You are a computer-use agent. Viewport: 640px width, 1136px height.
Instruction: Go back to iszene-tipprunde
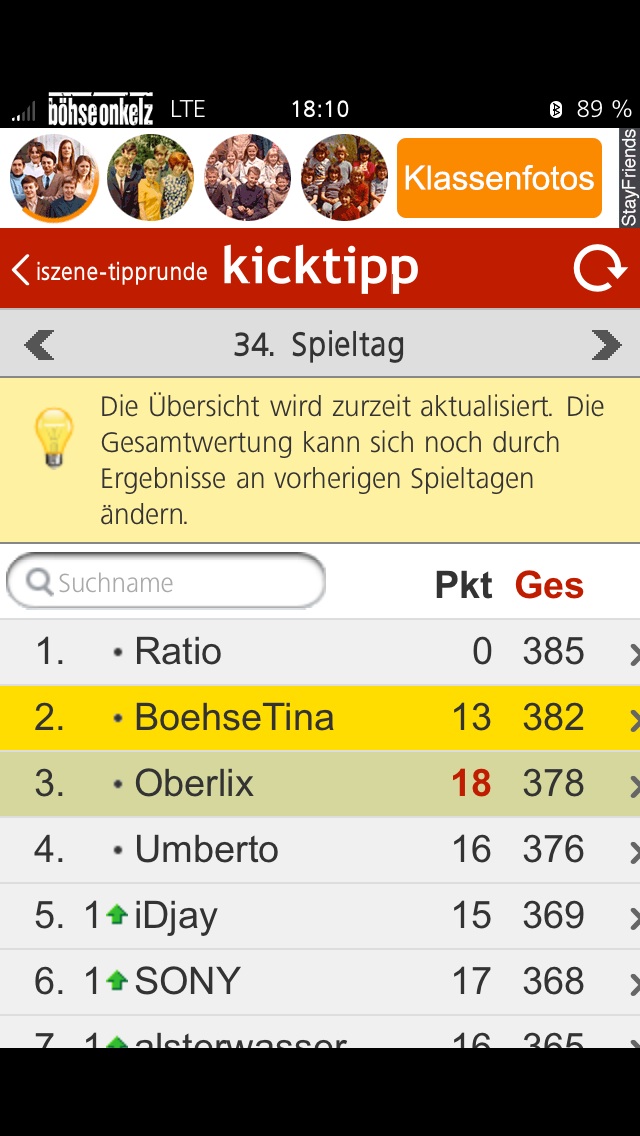(109, 270)
